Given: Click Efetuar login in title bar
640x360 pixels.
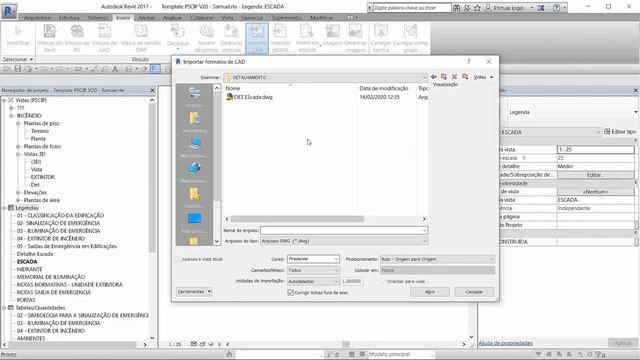Looking at the screenshot, I should click(x=509, y=8).
